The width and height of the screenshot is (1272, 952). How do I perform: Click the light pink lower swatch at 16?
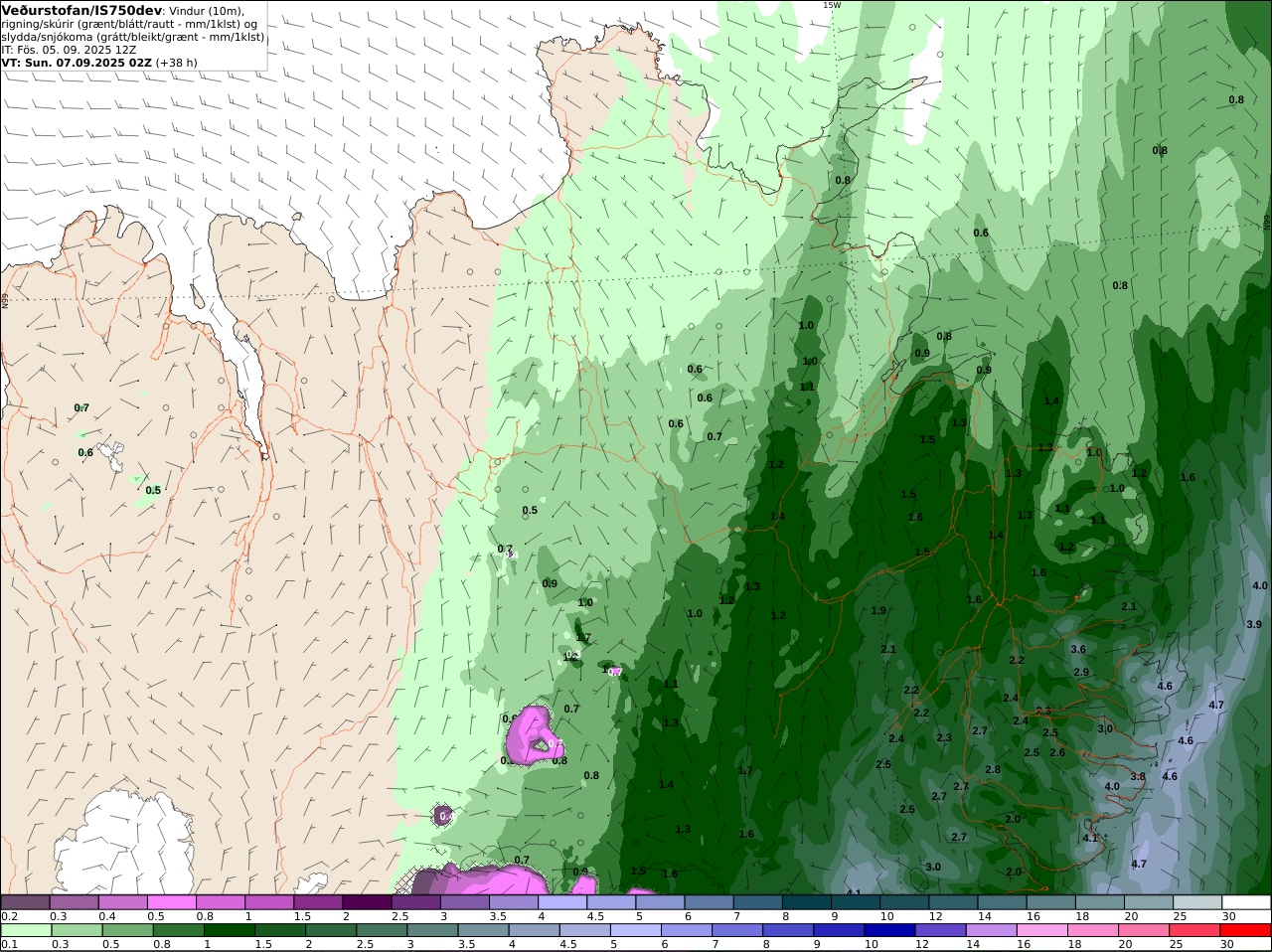click(x=1042, y=930)
